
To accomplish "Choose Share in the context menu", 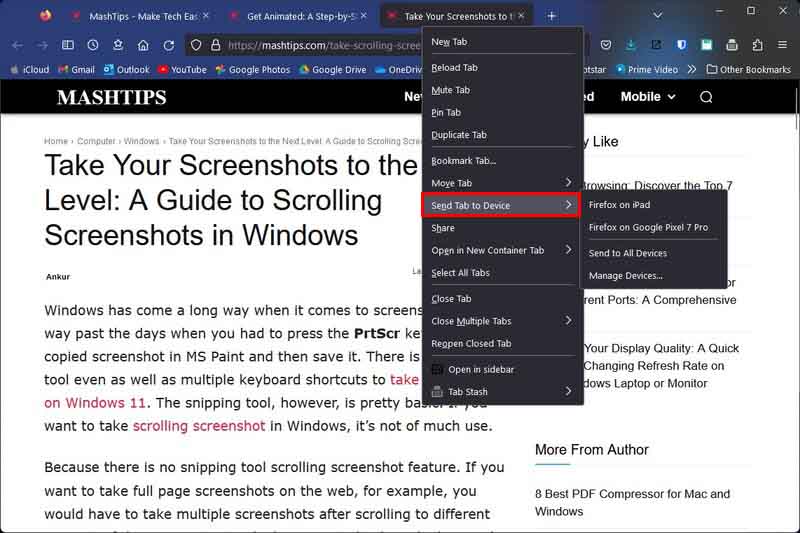I will [503, 228].
